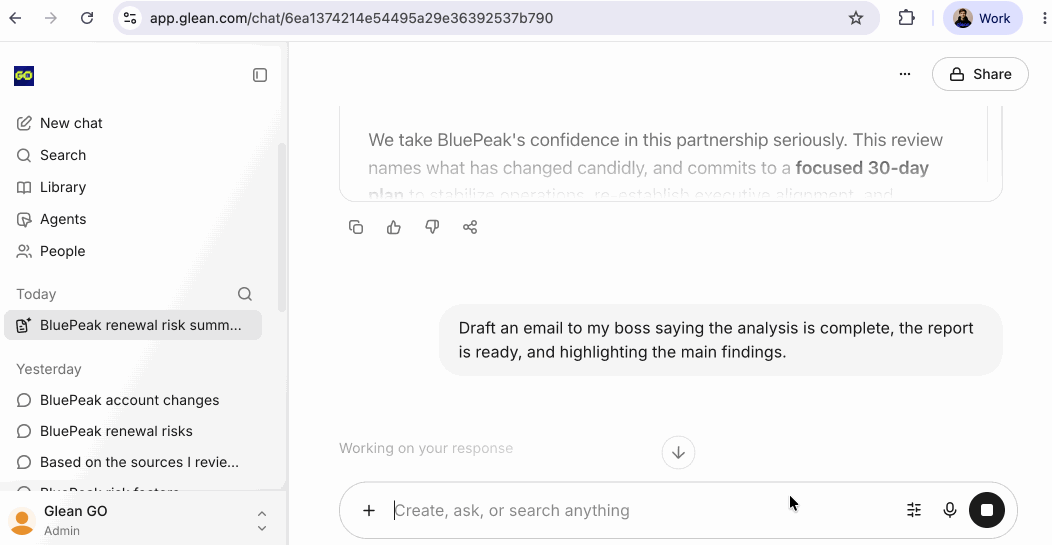Share the response via share icon
The image size is (1052, 545).
470,227
